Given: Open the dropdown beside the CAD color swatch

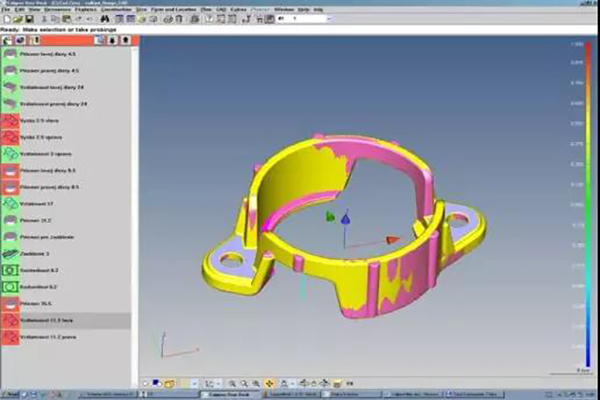Looking at the screenshot, I should pos(195,384).
